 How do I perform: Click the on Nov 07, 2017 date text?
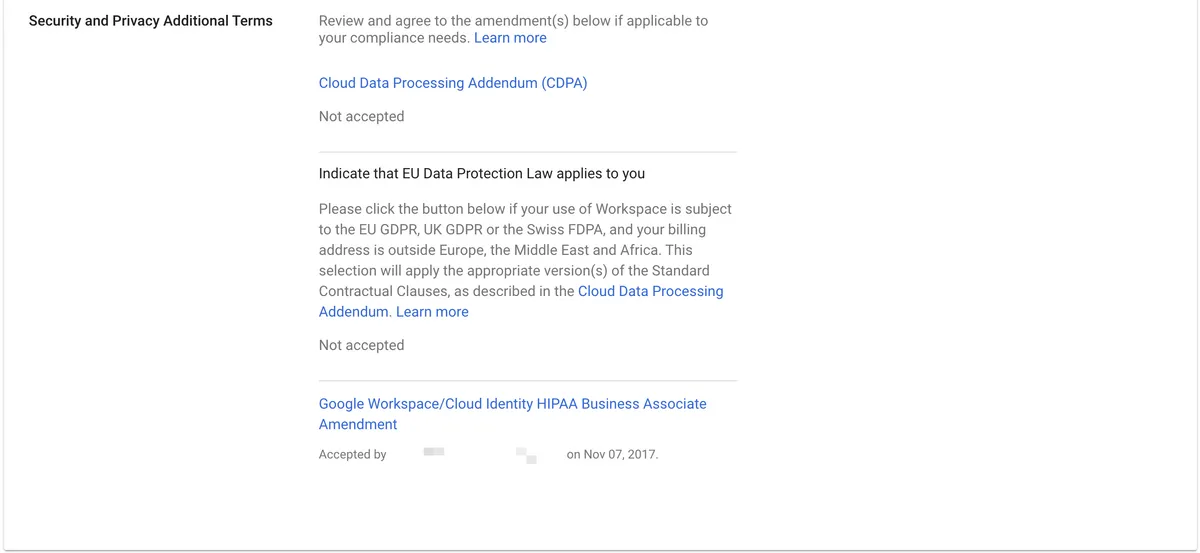click(613, 454)
